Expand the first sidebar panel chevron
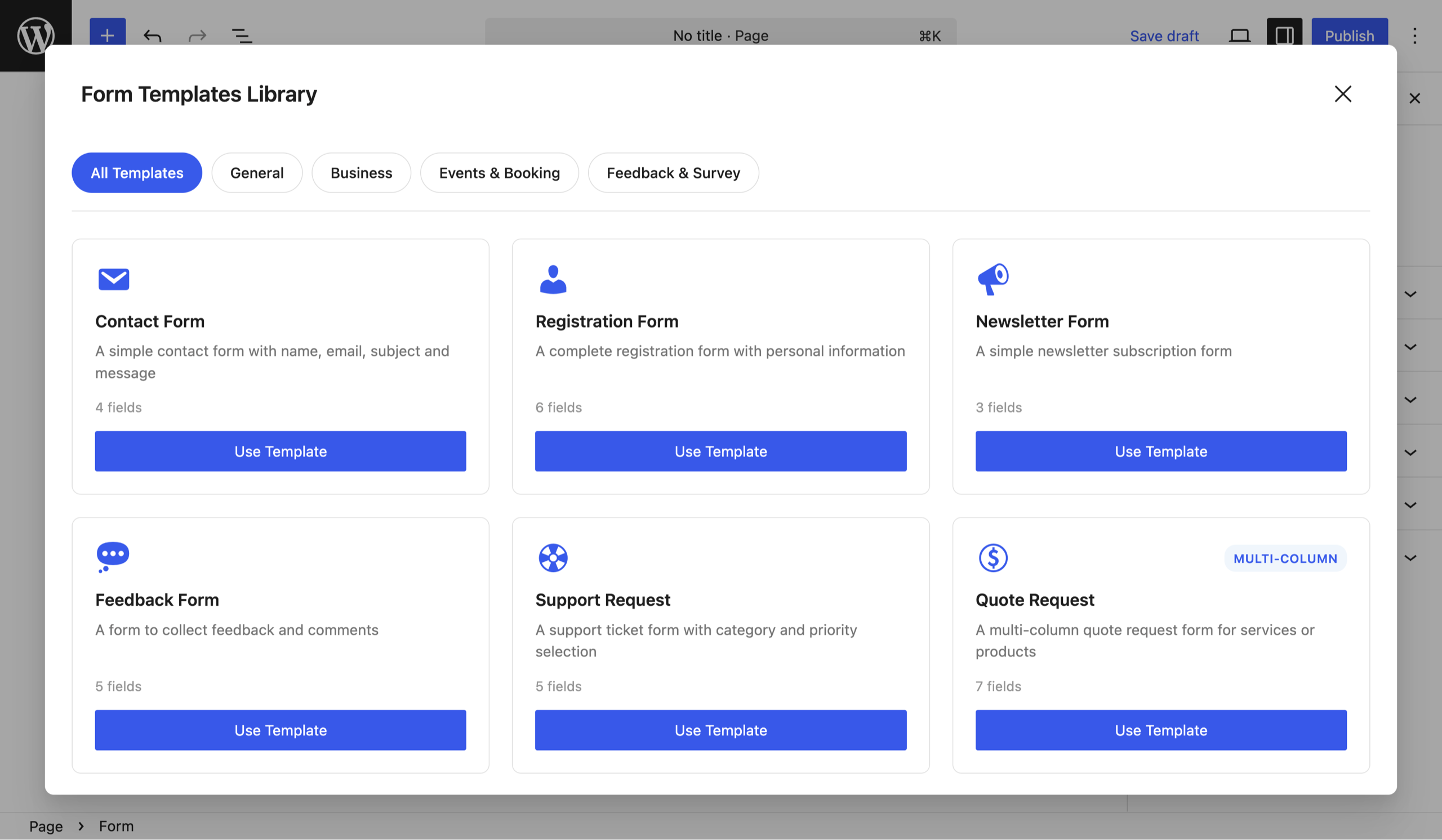Viewport: 1442px width, 840px height. (1410, 294)
